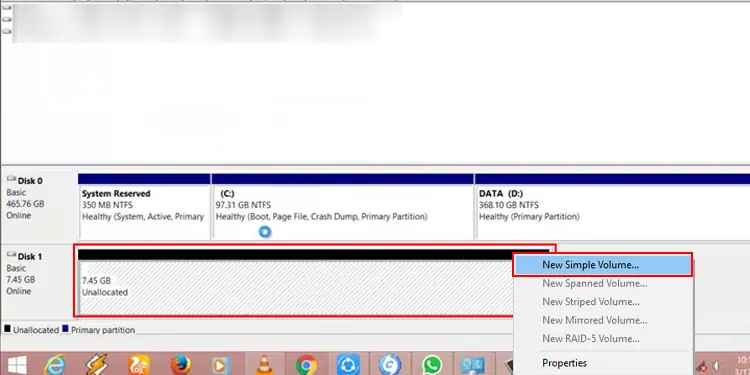Open UC Browser taskbar icon
Image resolution: width=750 pixels, height=375 pixels.
tap(139, 365)
